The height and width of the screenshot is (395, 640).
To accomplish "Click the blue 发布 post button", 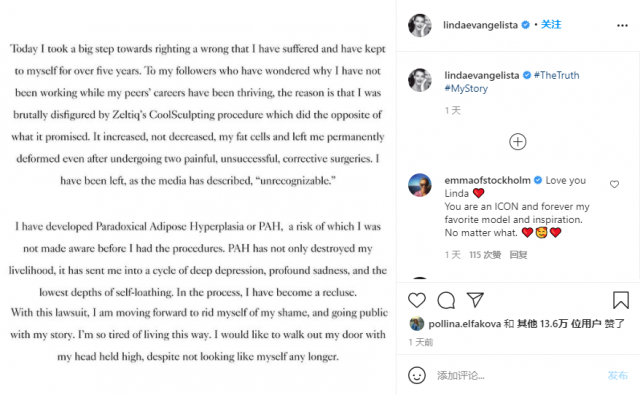I will (x=618, y=375).
